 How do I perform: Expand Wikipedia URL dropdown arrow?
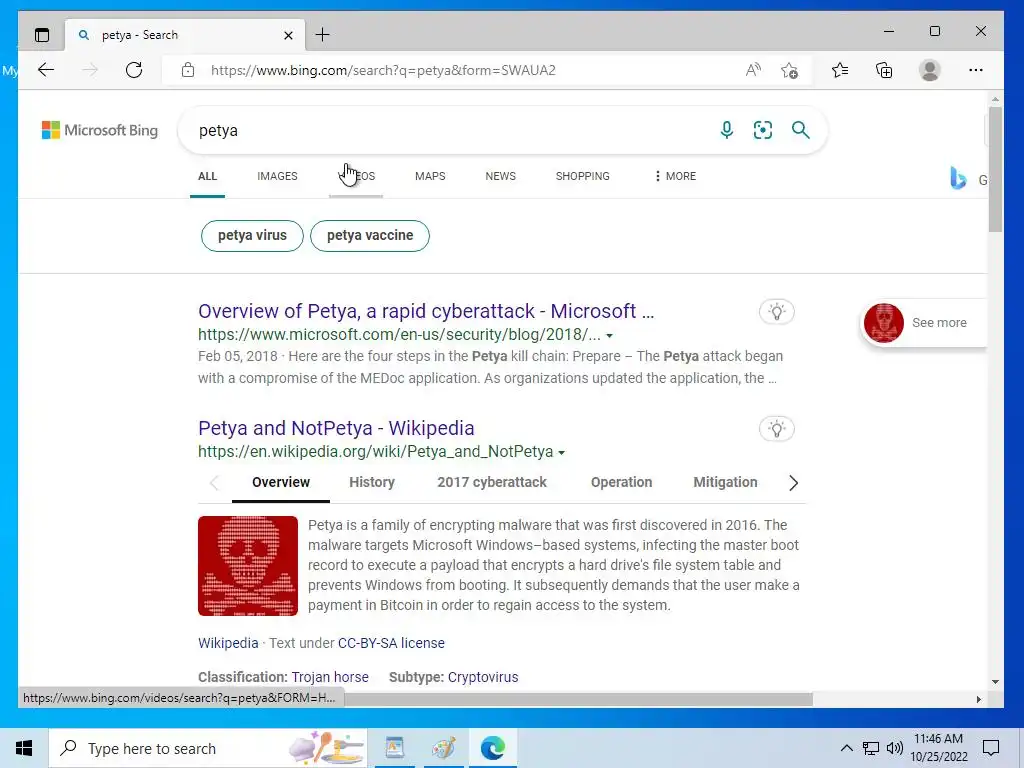(x=562, y=453)
